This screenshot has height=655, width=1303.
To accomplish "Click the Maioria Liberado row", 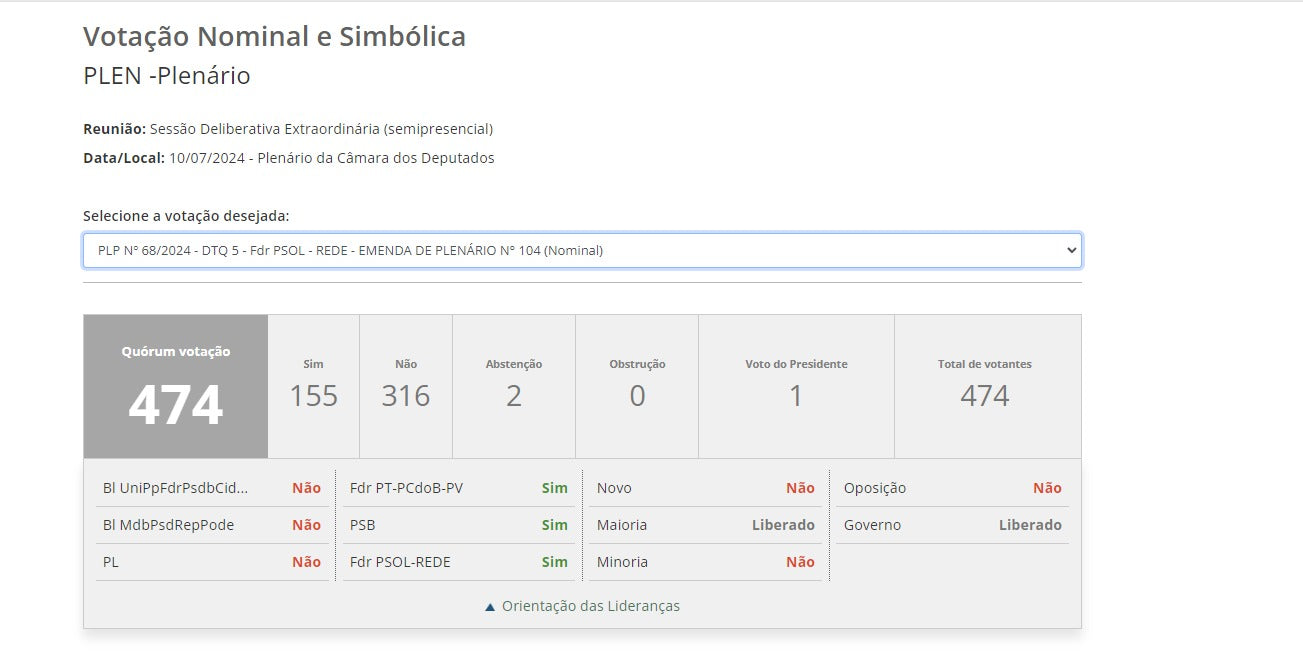I will coord(705,525).
